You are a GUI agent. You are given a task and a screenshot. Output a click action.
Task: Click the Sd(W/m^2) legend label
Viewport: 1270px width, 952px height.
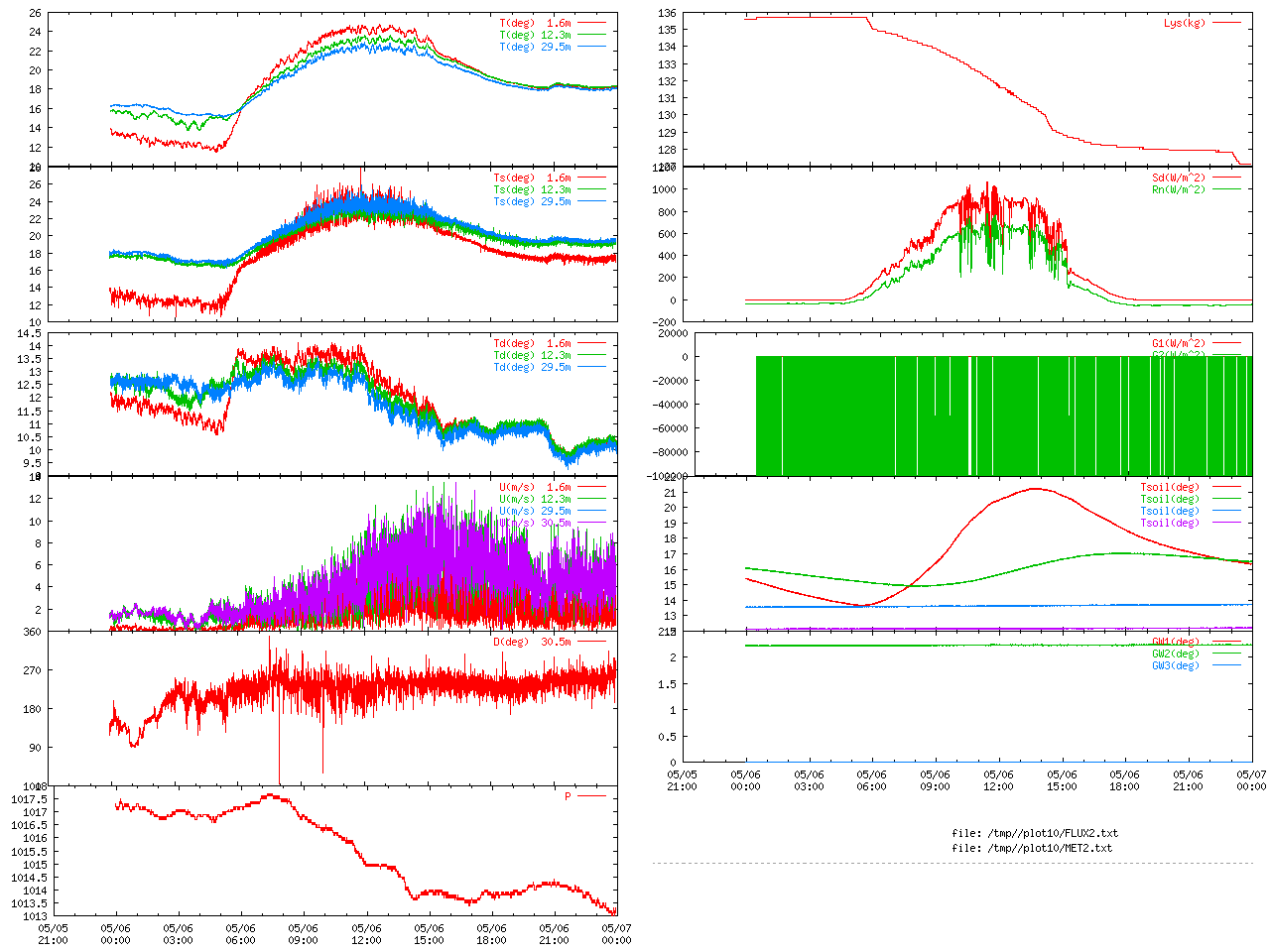point(1178,178)
